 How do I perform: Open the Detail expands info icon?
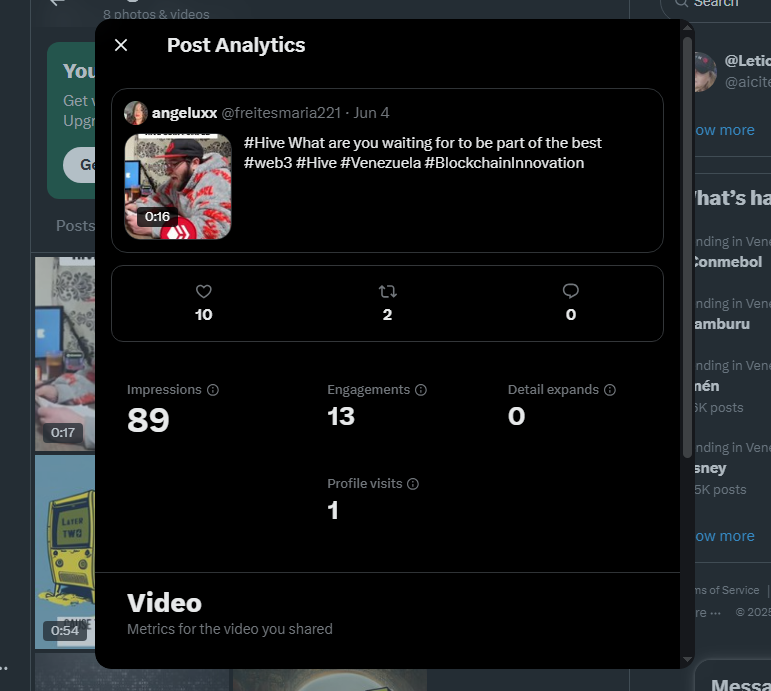point(610,390)
